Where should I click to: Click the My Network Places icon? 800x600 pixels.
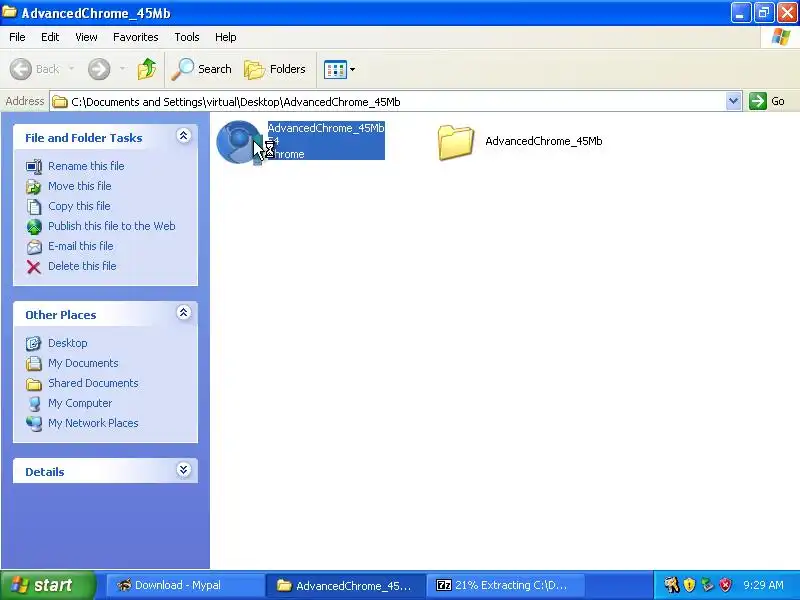(34, 423)
